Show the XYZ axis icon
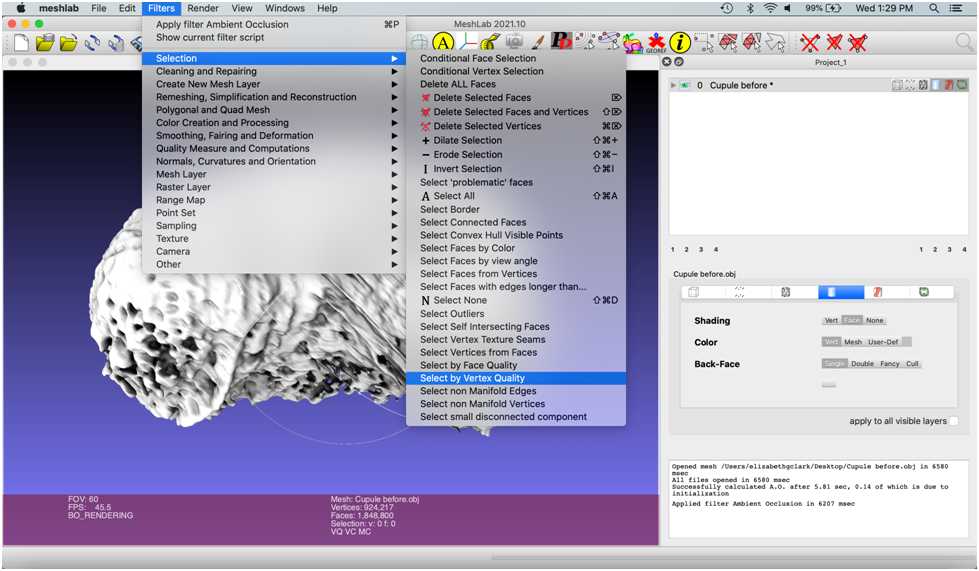Viewport: 979px width, 571px height. tap(468, 42)
